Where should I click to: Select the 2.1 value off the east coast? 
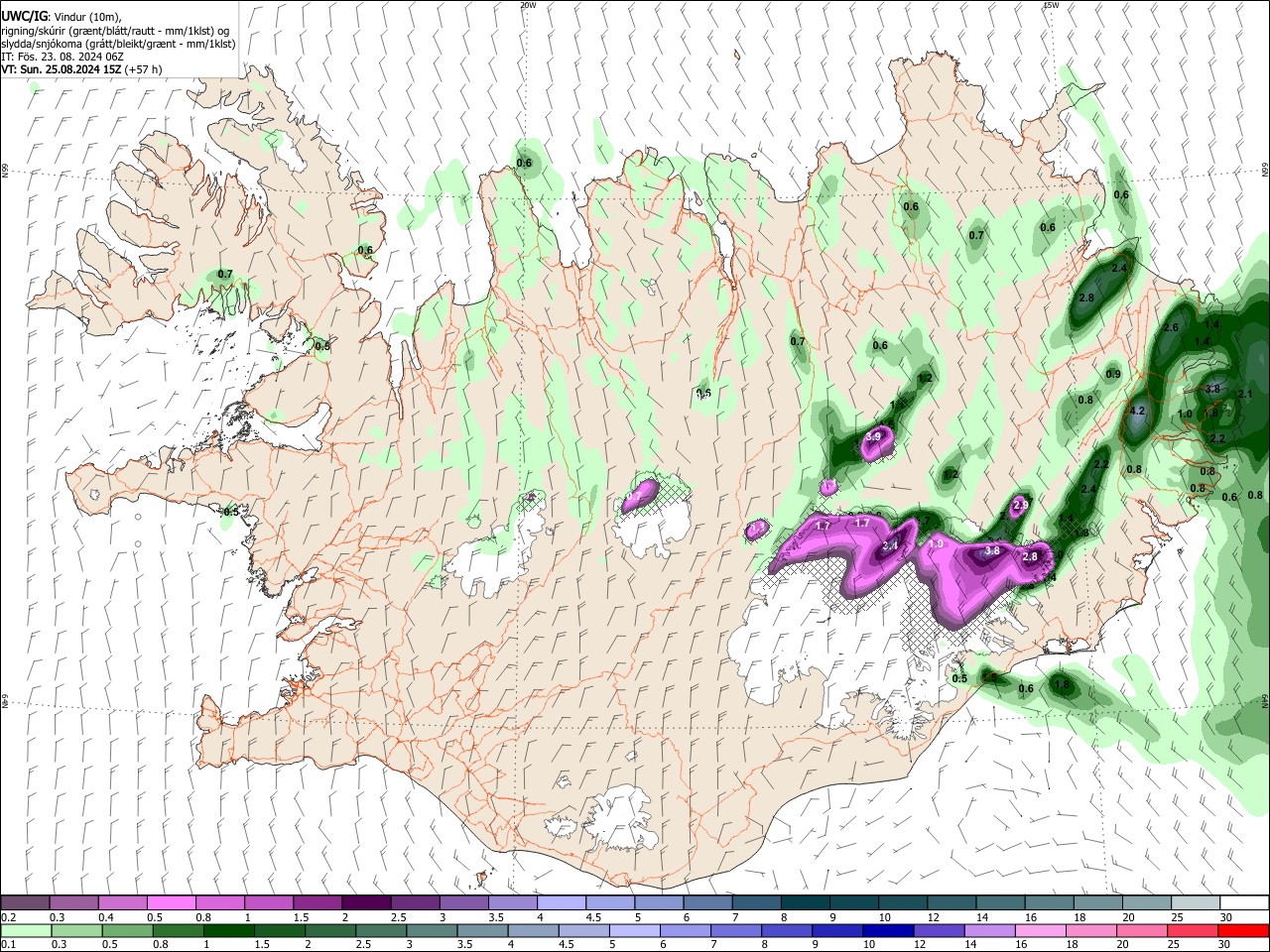click(1246, 394)
